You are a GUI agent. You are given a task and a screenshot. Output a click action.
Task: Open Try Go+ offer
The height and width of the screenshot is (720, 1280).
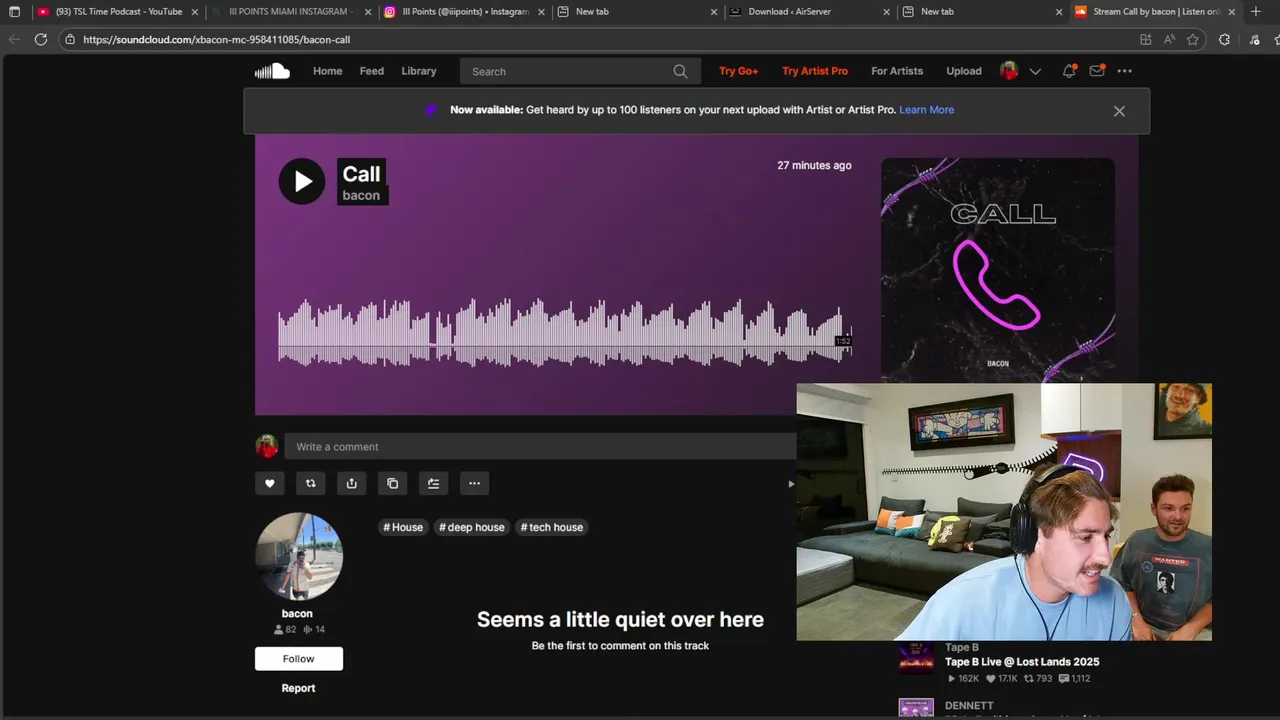(x=739, y=71)
